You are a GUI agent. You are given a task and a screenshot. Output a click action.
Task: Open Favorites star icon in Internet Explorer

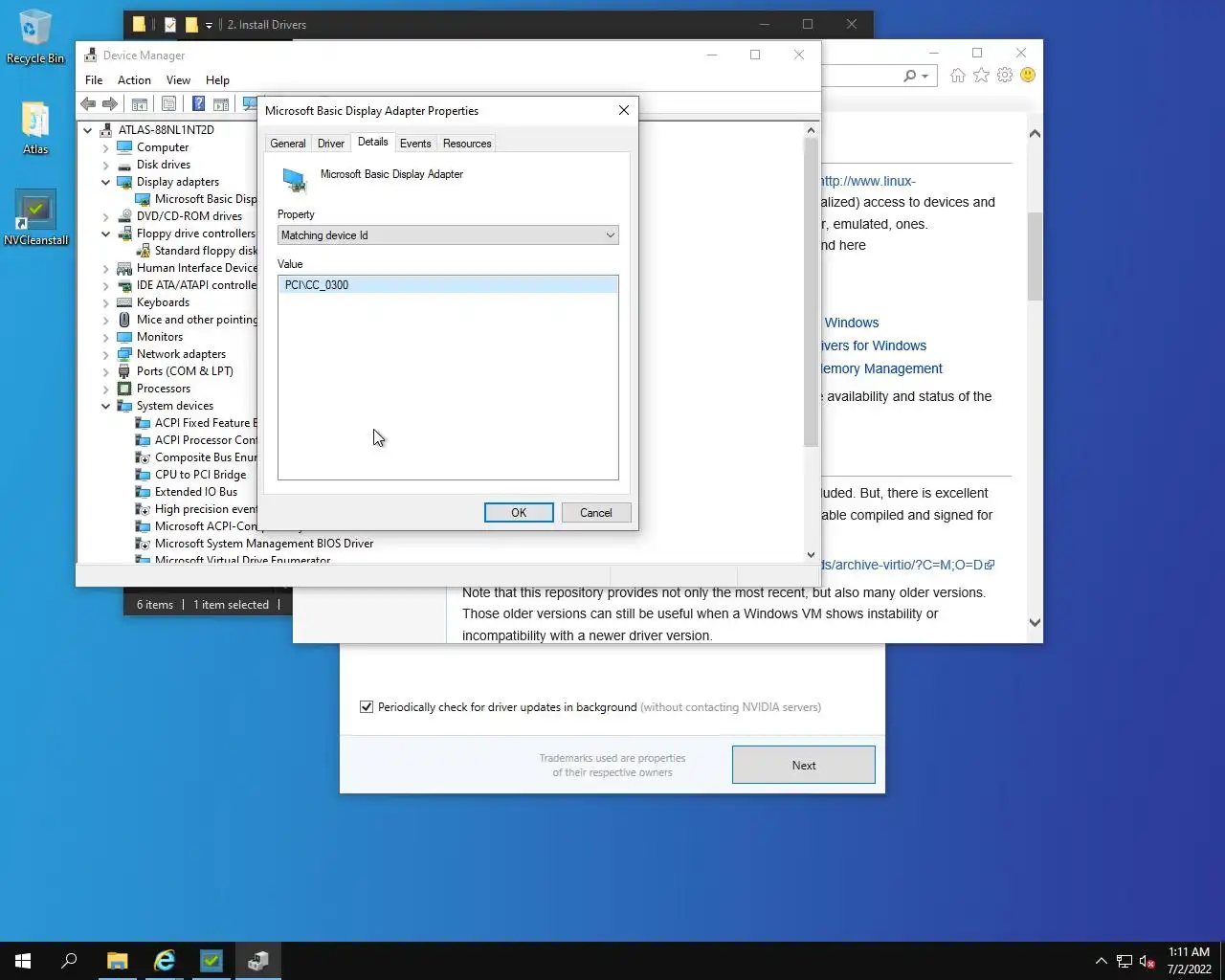point(981,75)
